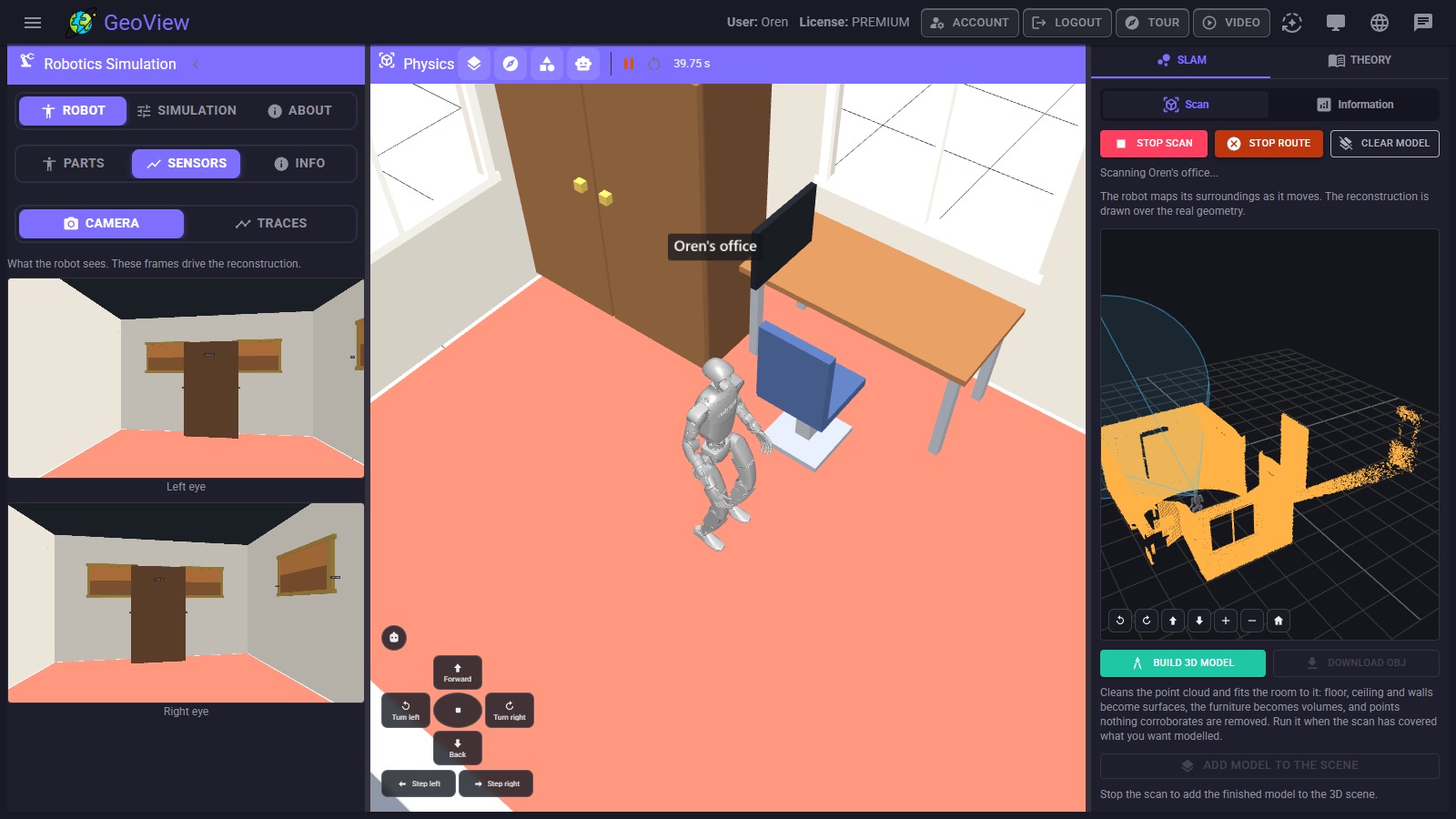This screenshot has width=1456, height=819.
Task: Click the robot face icon in Physics toolbar
Action: point(583,64)
